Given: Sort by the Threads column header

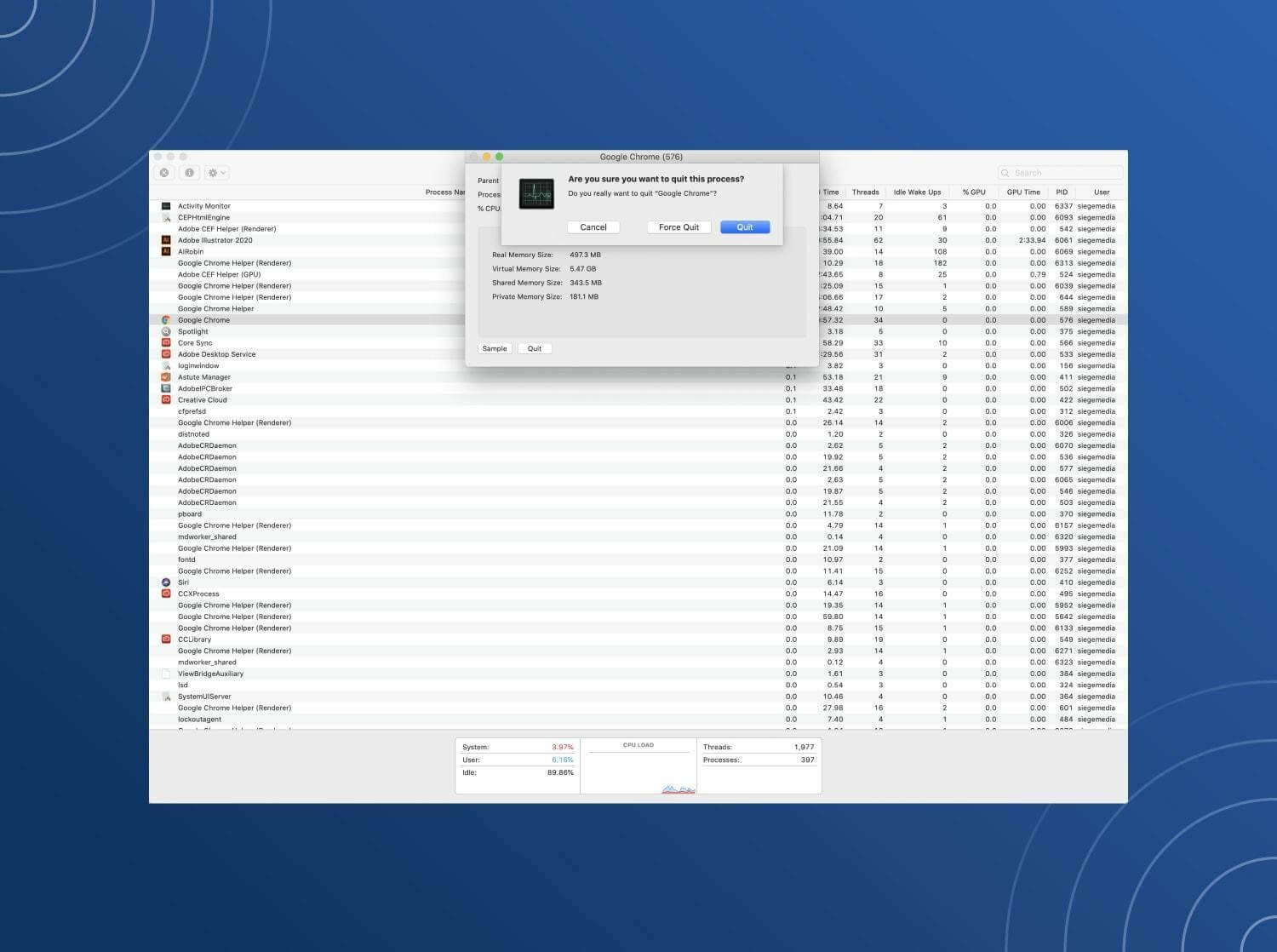Looking at the screenshot, I should pos(865,192).
